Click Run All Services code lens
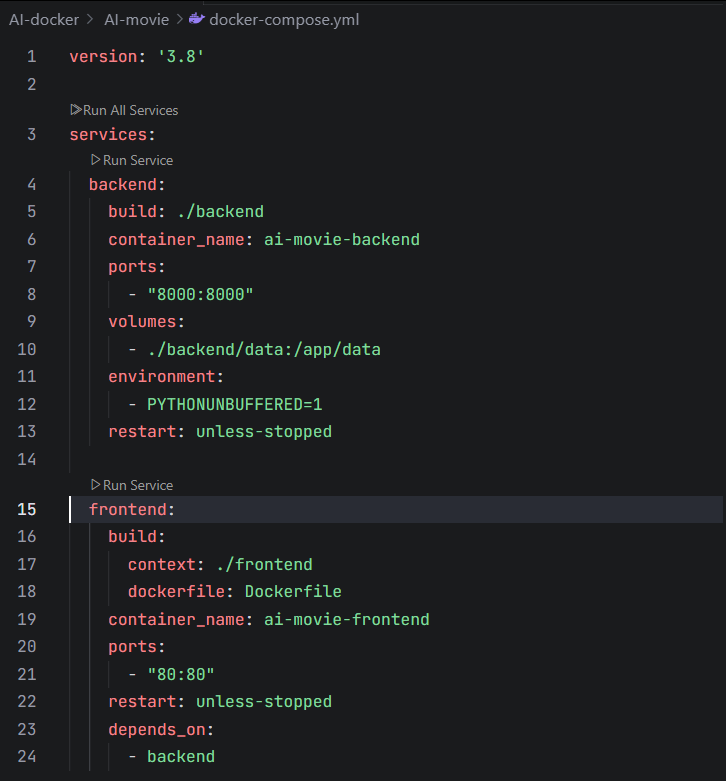 124,110
